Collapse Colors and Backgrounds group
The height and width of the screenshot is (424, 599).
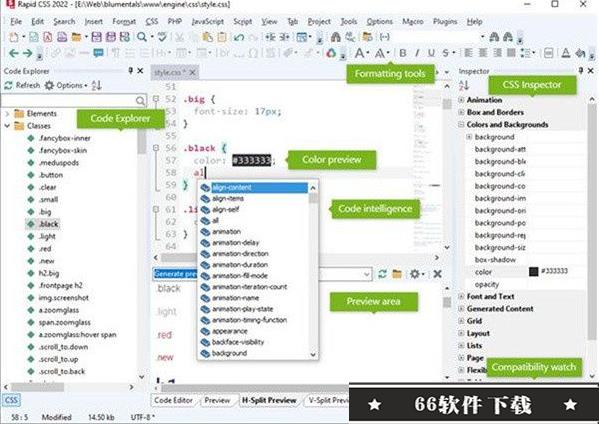[461, 124]
